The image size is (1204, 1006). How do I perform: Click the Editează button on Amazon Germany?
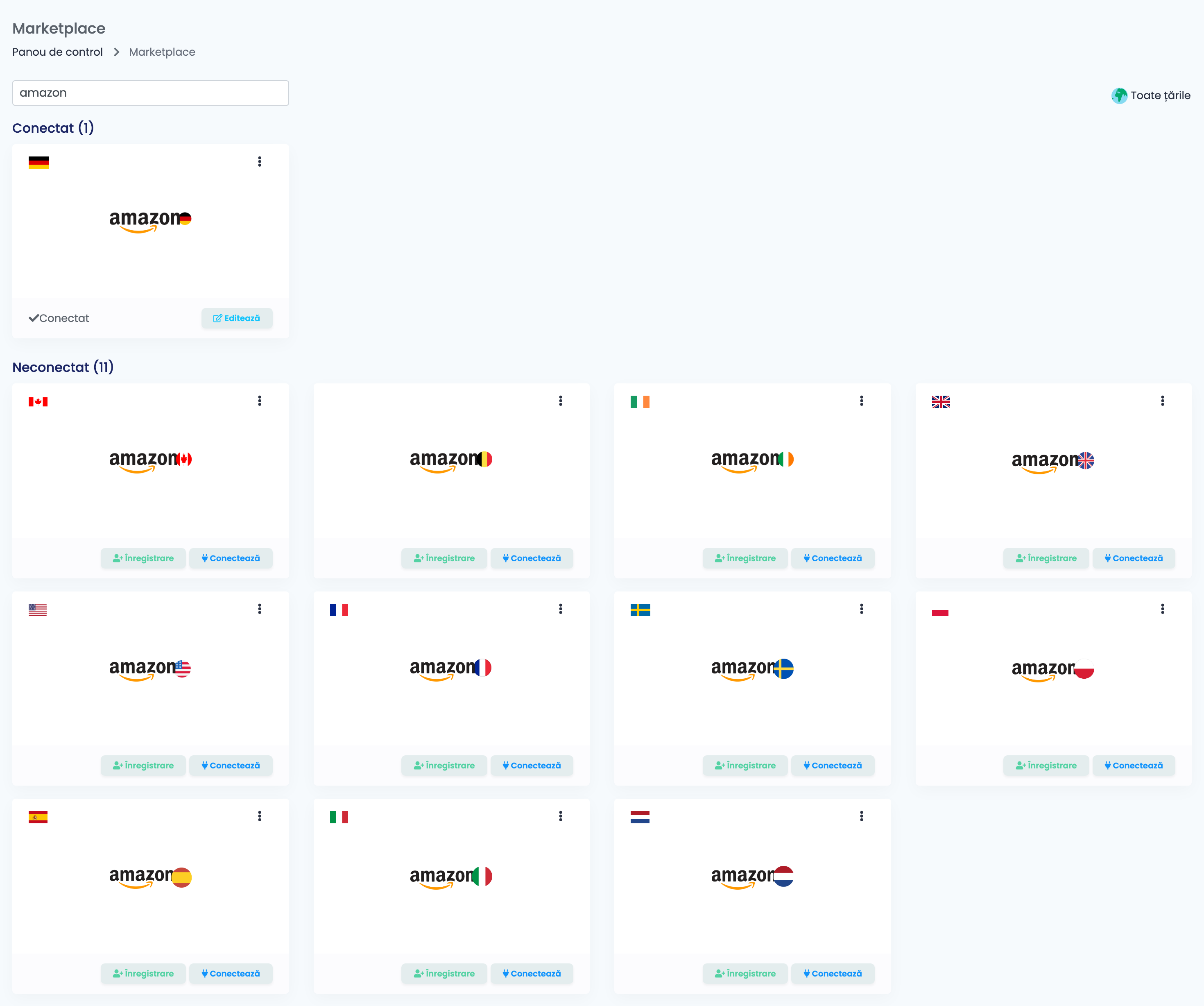(237, 318)
